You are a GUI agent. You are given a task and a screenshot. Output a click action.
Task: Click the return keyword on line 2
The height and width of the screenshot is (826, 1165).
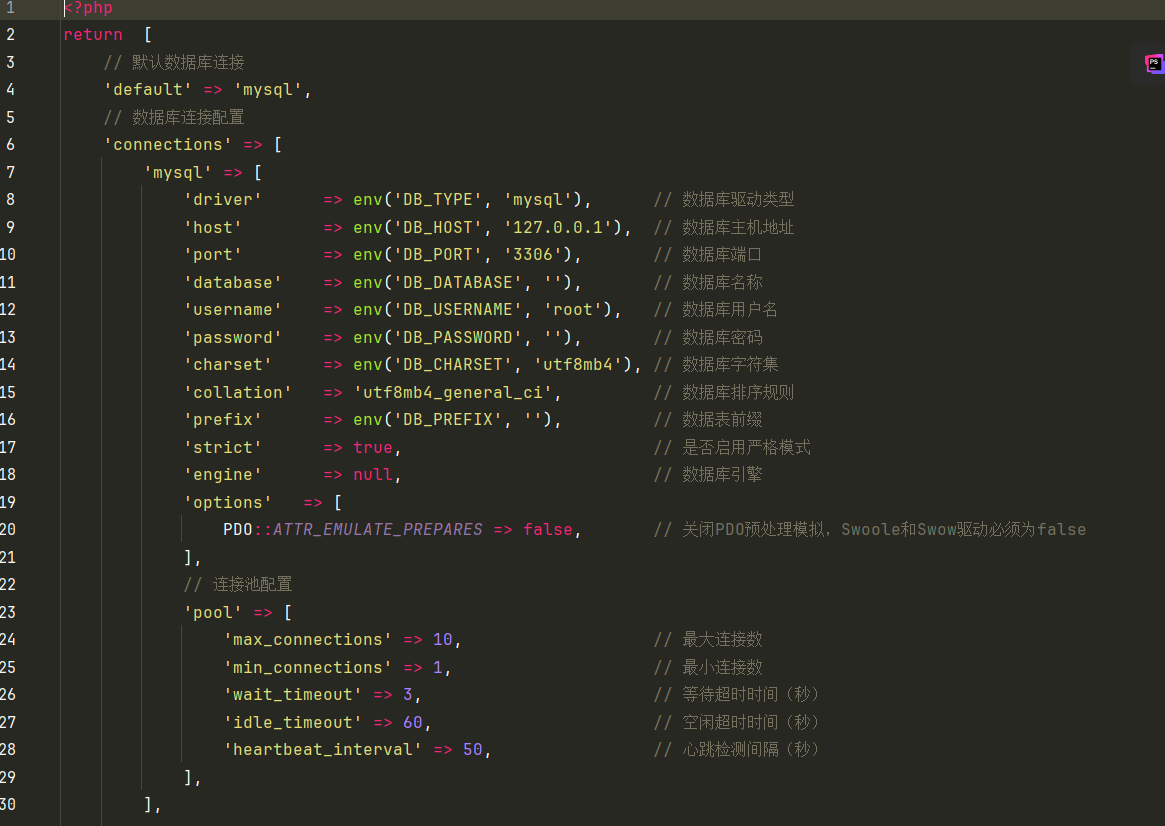[93, 34]
